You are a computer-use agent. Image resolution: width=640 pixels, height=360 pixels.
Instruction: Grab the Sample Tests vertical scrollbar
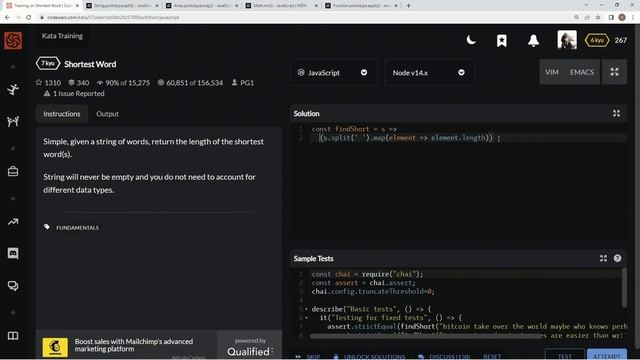click(x=624, y=287)
